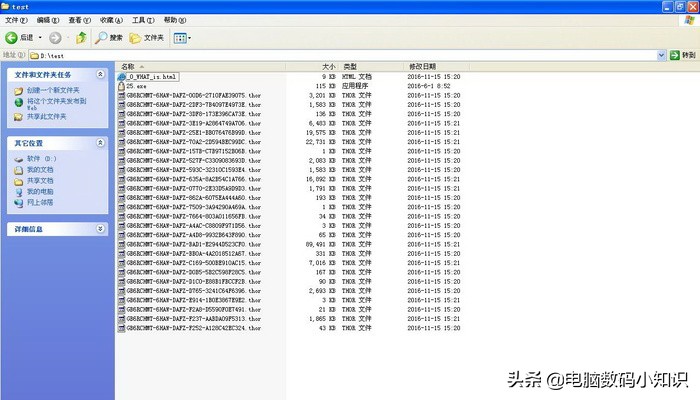Open 网上邻居 from other places
This screenshot has height=400, width=700.
click(x=40, y=203)
